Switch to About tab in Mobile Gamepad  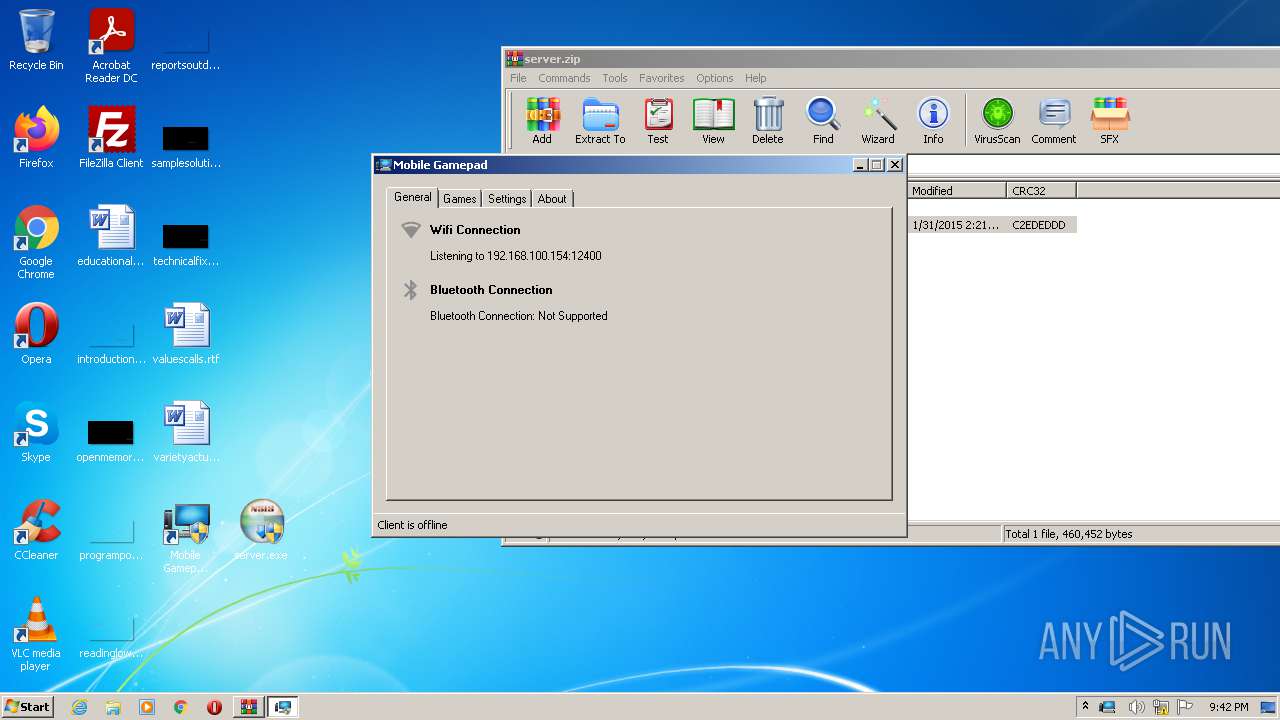[x=552, y=199]
